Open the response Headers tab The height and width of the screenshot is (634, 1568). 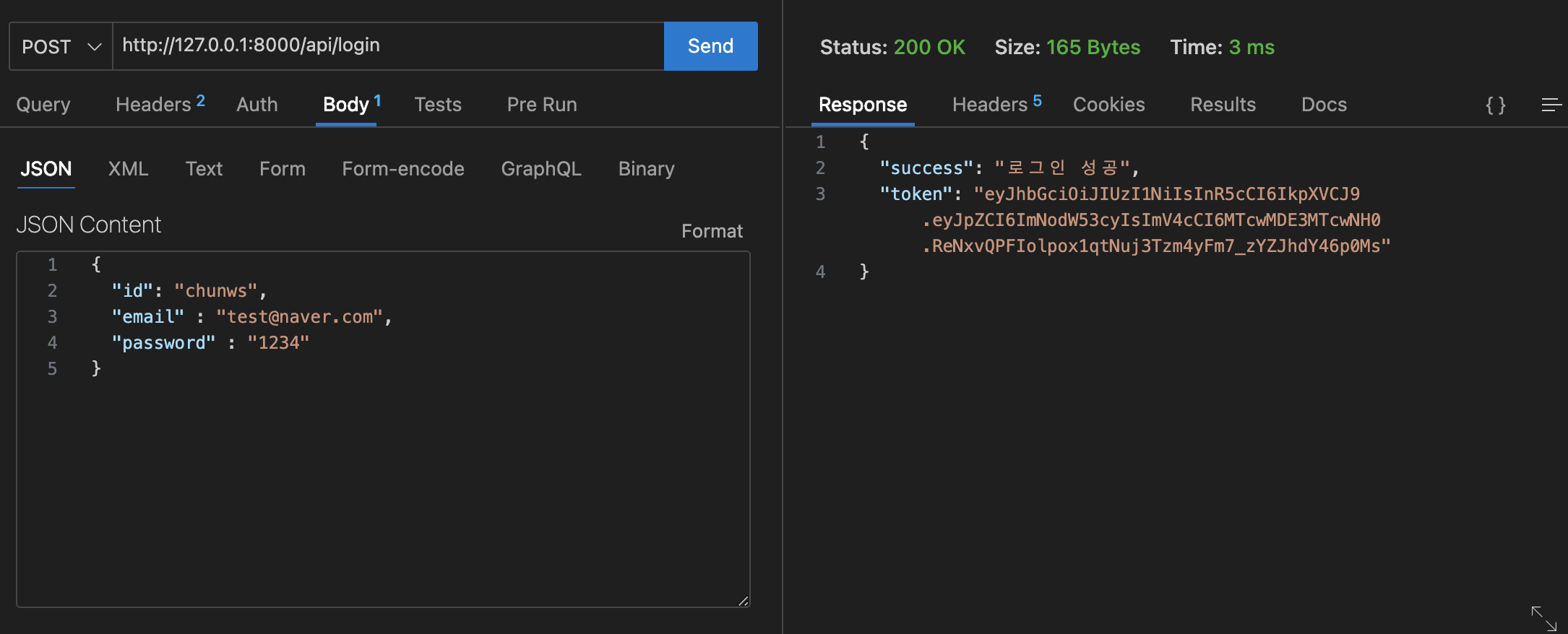[x=997, y=104]
